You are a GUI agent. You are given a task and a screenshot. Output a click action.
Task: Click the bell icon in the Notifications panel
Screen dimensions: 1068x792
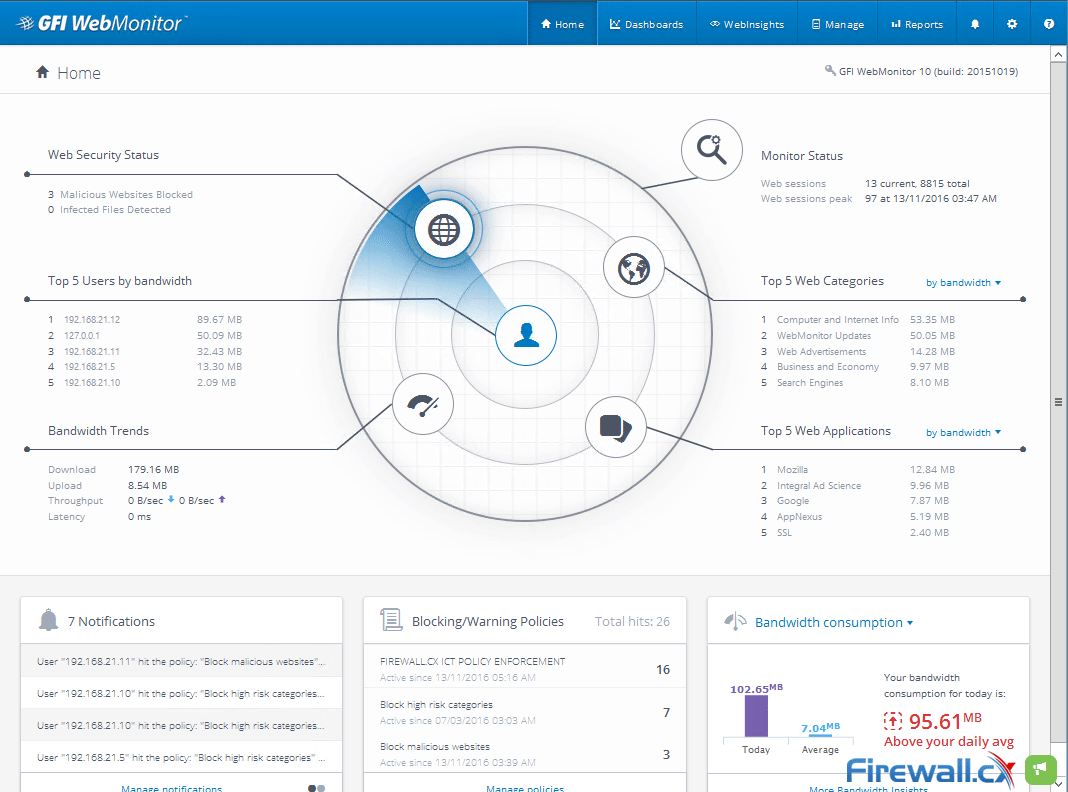tap(48, 620)
